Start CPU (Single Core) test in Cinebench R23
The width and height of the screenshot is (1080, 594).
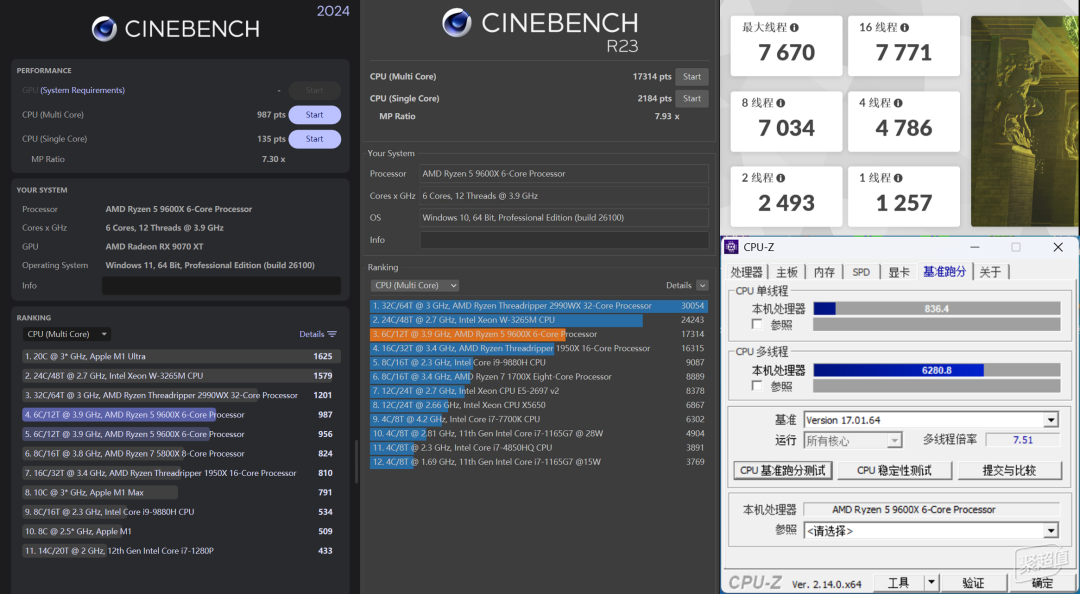692,99
